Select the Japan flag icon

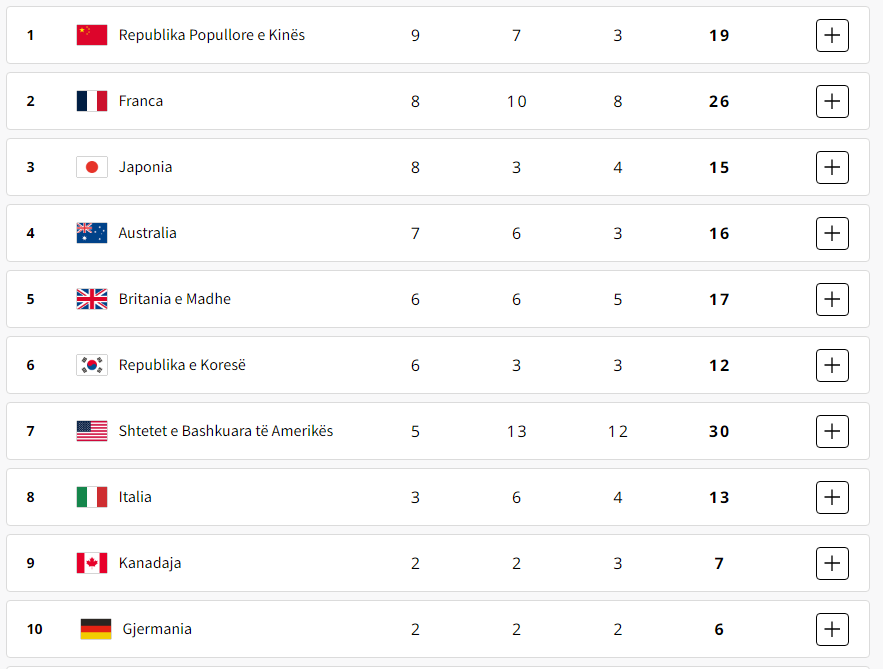(x=92, y=167)
